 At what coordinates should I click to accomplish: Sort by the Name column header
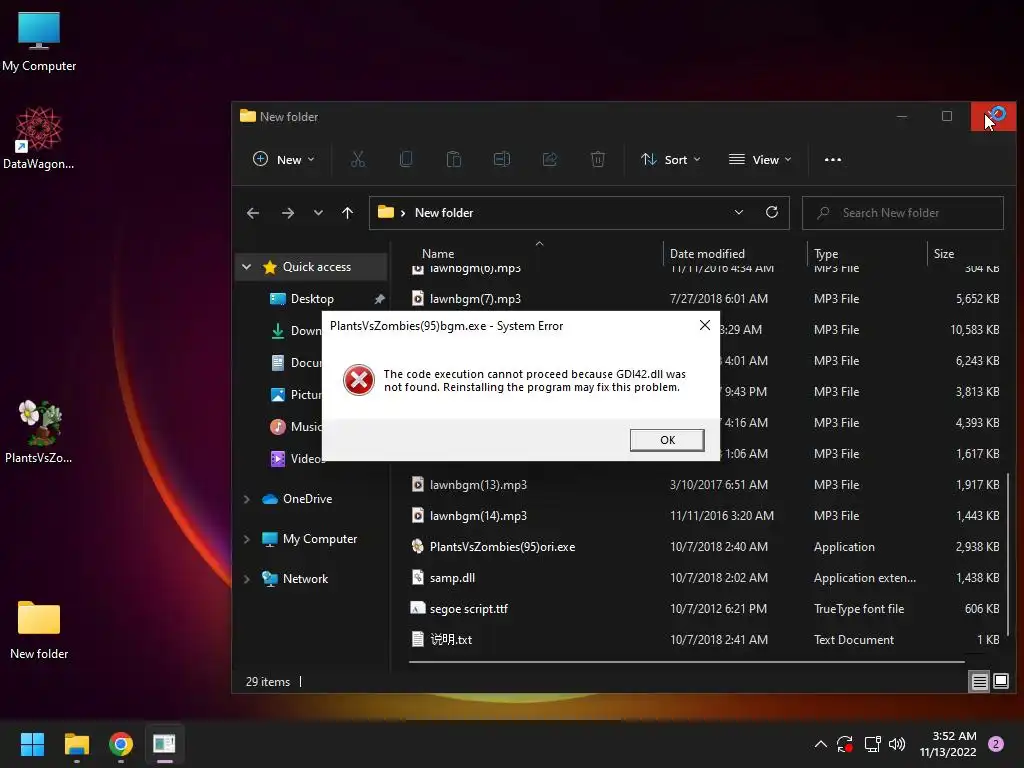tap(438, 253)
